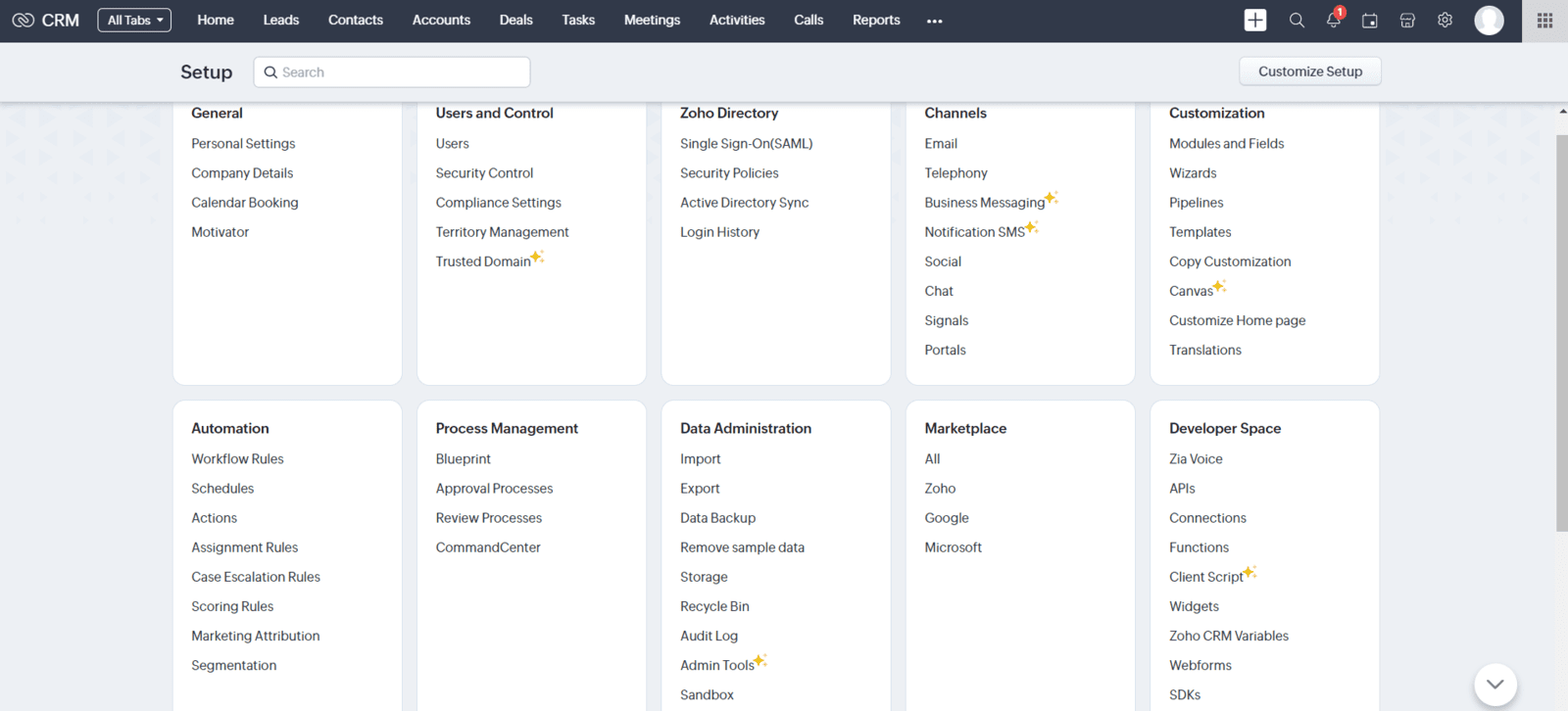This screenshot has width=1568, height=711.
Task: Open Pipelines customization
Action: 1196,203
